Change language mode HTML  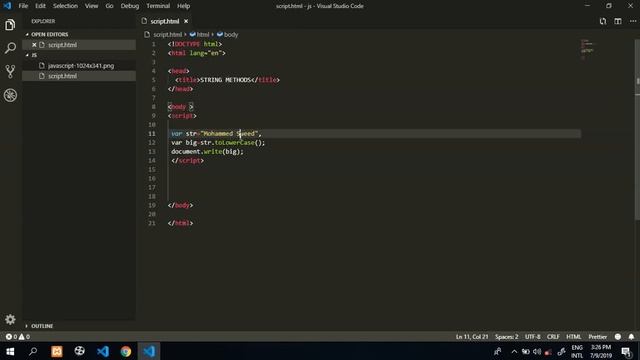pos(573,337)
